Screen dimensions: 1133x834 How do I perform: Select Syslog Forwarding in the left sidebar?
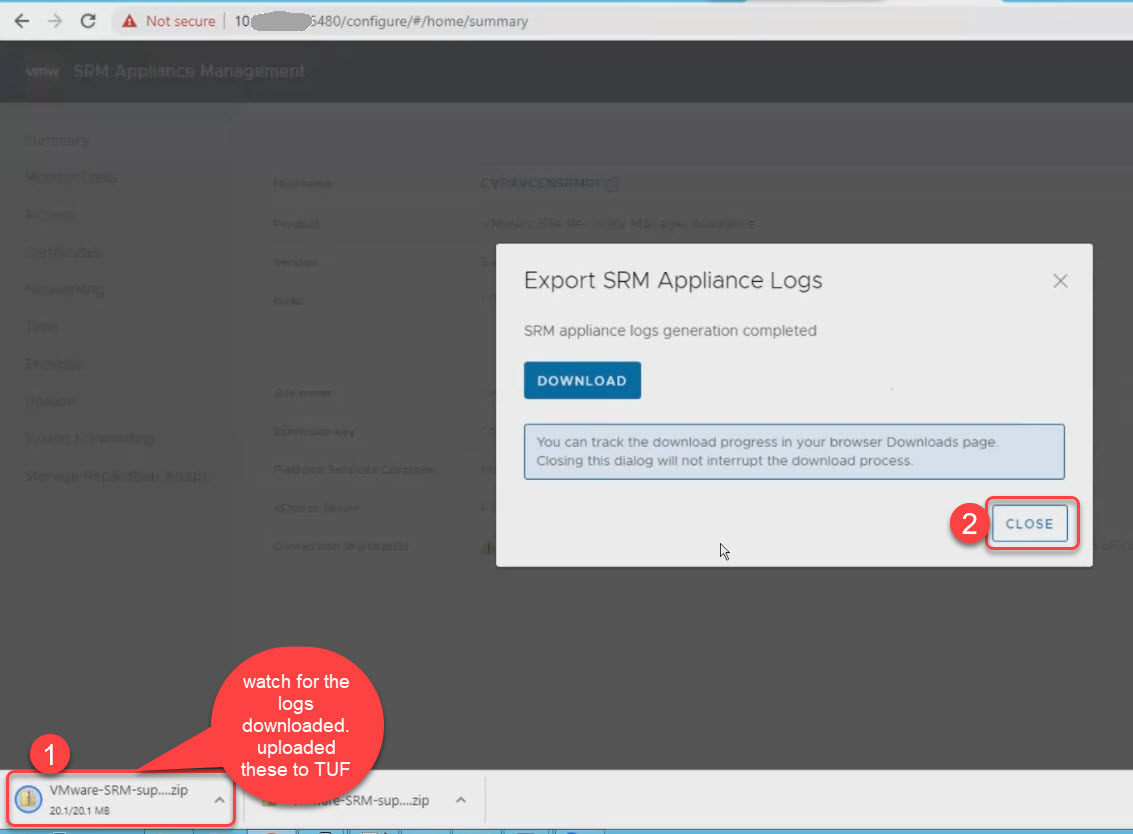[x=90, y=439]
